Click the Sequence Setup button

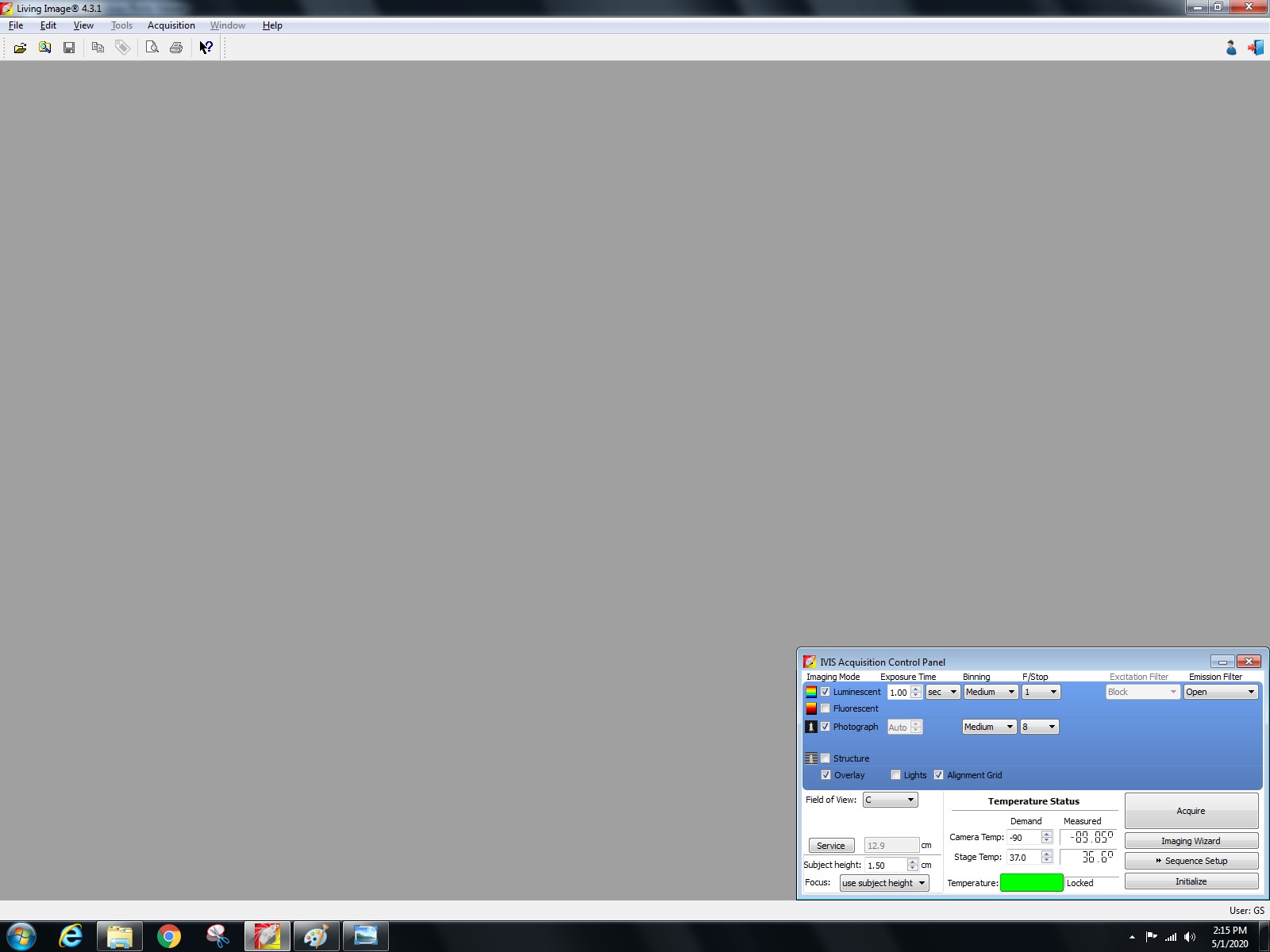tap(1191, 861)
